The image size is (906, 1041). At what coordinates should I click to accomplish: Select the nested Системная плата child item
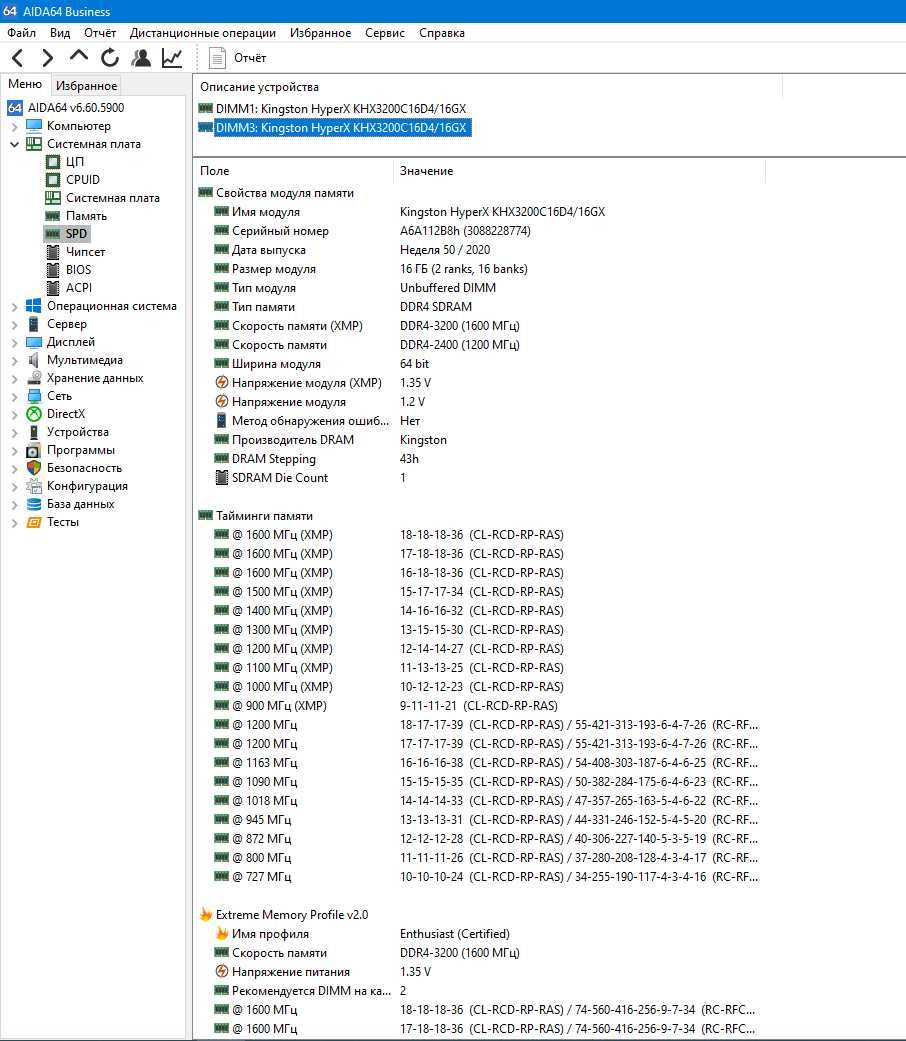pyautogui.click(x=103, y=198)
